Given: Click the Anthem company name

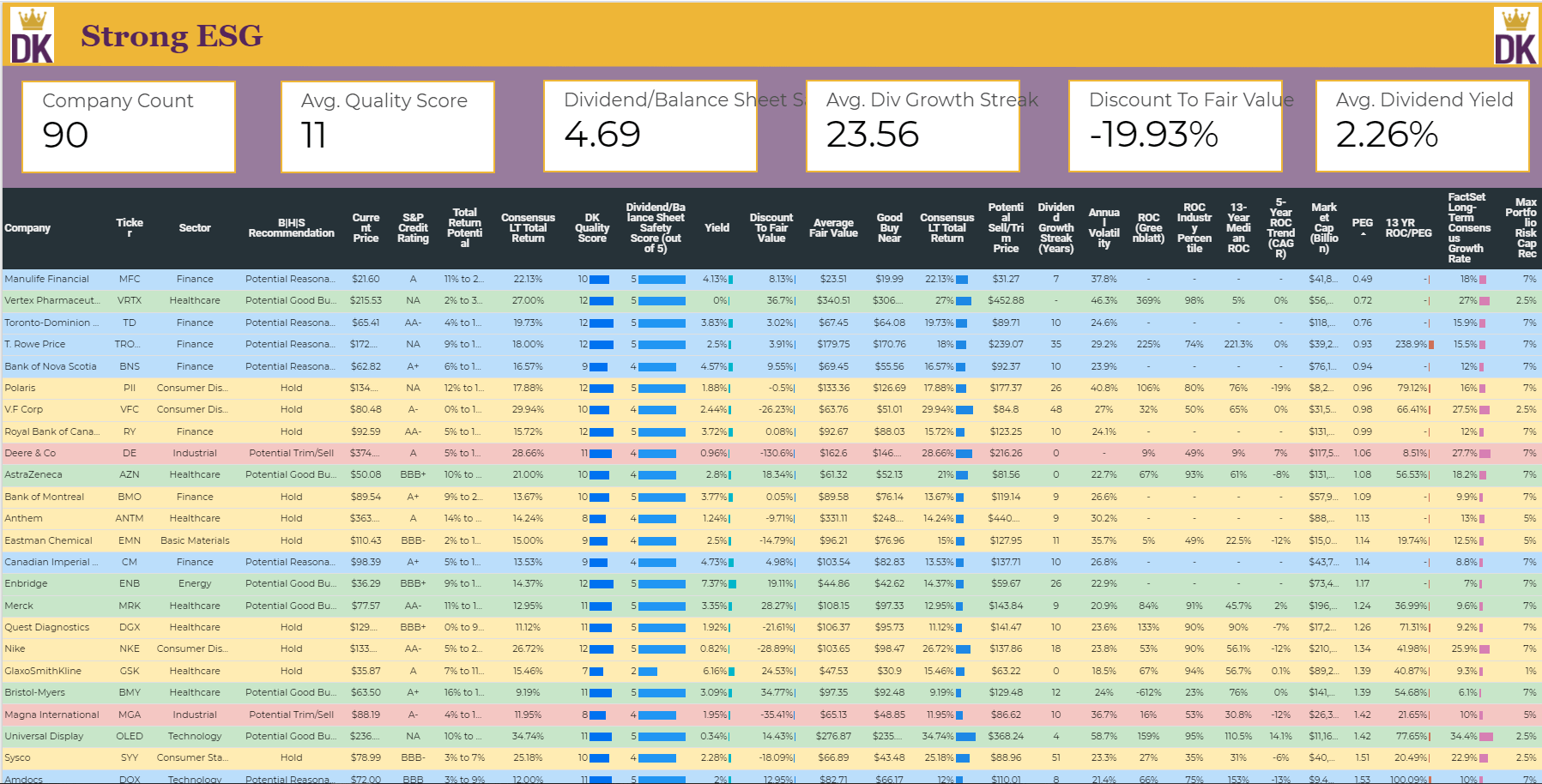Looking at the screenshot, I should (x=23, y=519).
